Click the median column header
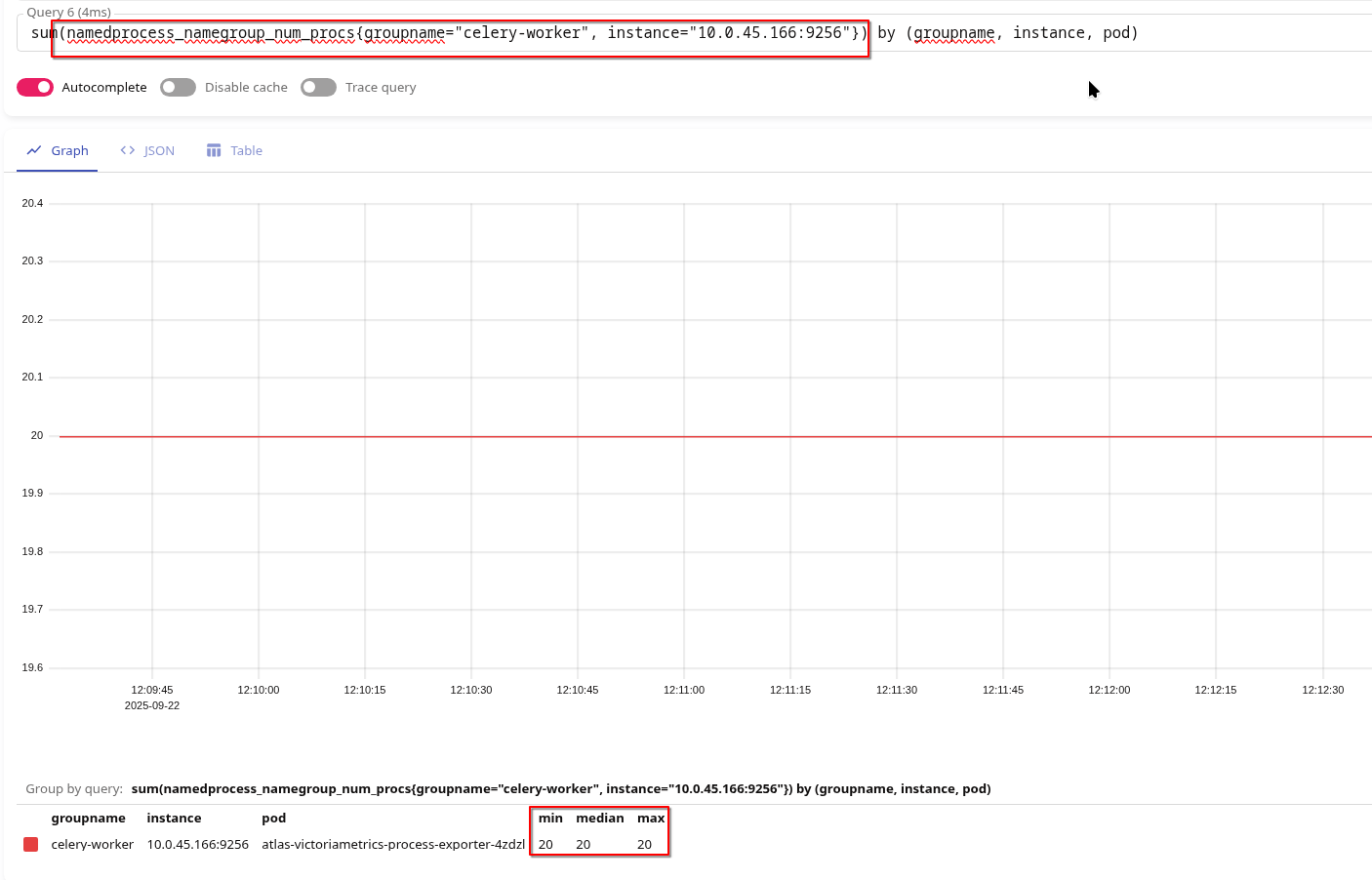 [x=600, y=819]
